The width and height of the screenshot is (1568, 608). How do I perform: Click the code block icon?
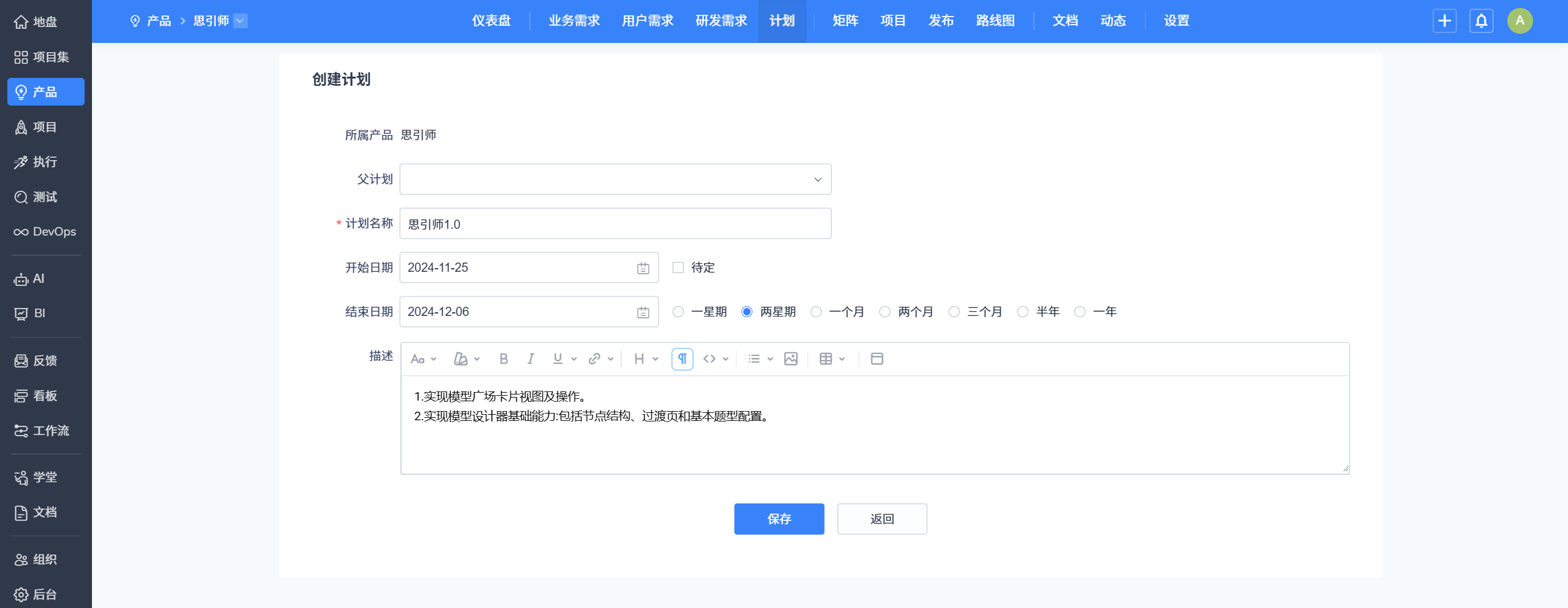pos(709,359)
